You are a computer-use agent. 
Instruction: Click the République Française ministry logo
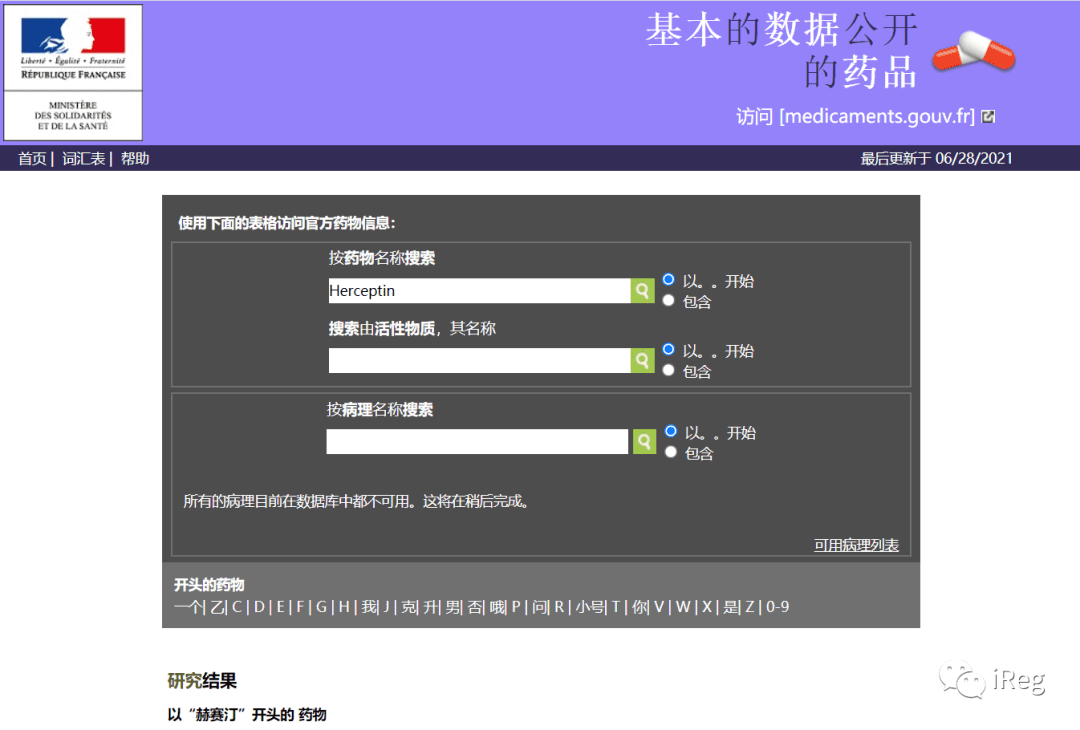point(73,72)
